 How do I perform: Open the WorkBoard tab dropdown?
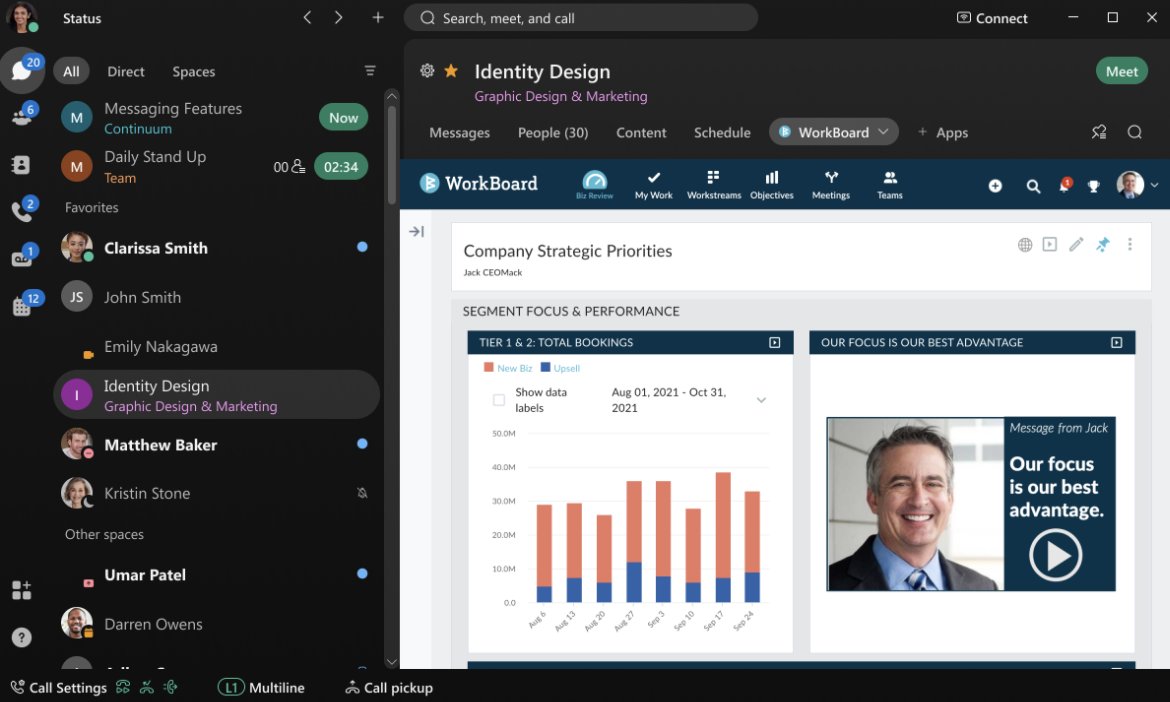coord(883,132)
